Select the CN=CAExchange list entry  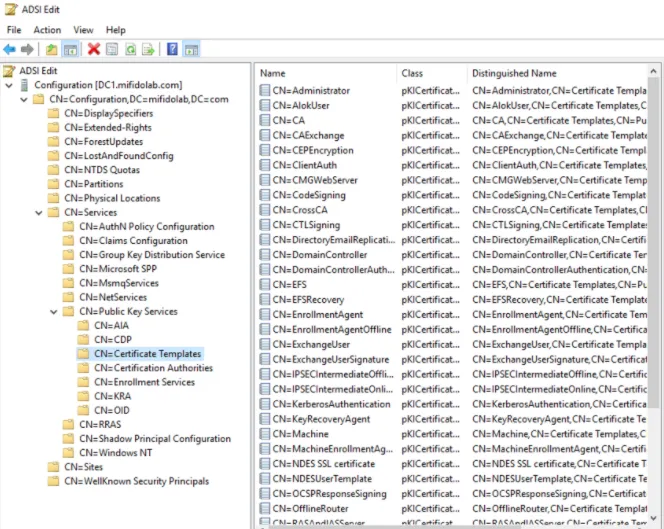coord(308,136)
